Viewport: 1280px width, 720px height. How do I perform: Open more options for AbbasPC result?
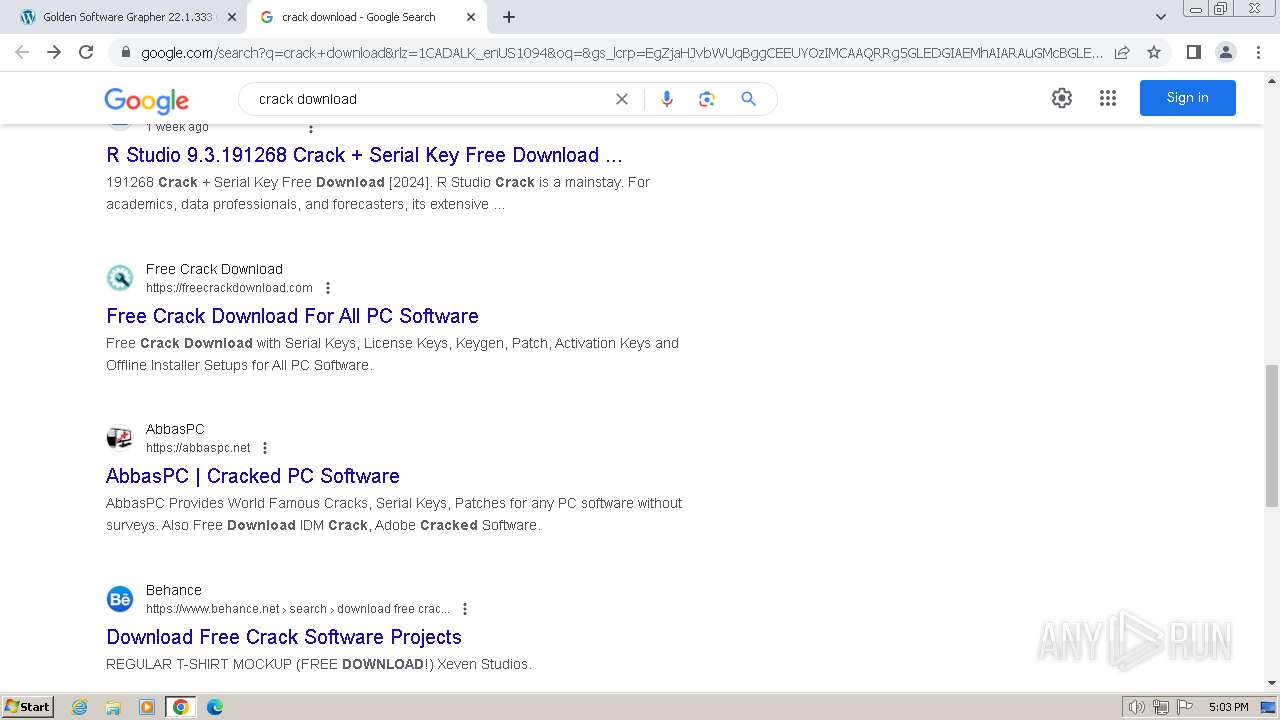pos(265,448)
